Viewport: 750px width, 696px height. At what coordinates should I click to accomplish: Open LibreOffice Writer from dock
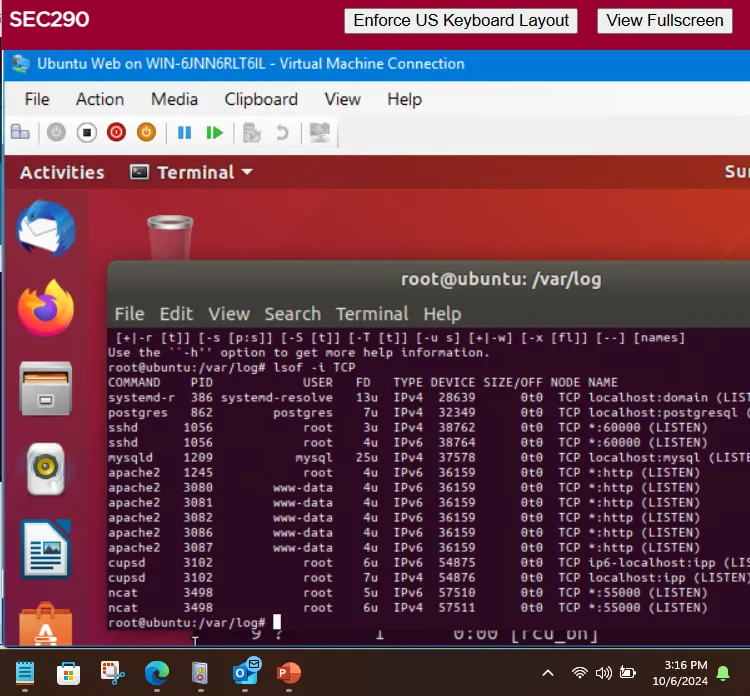click(x=46, y=549)
